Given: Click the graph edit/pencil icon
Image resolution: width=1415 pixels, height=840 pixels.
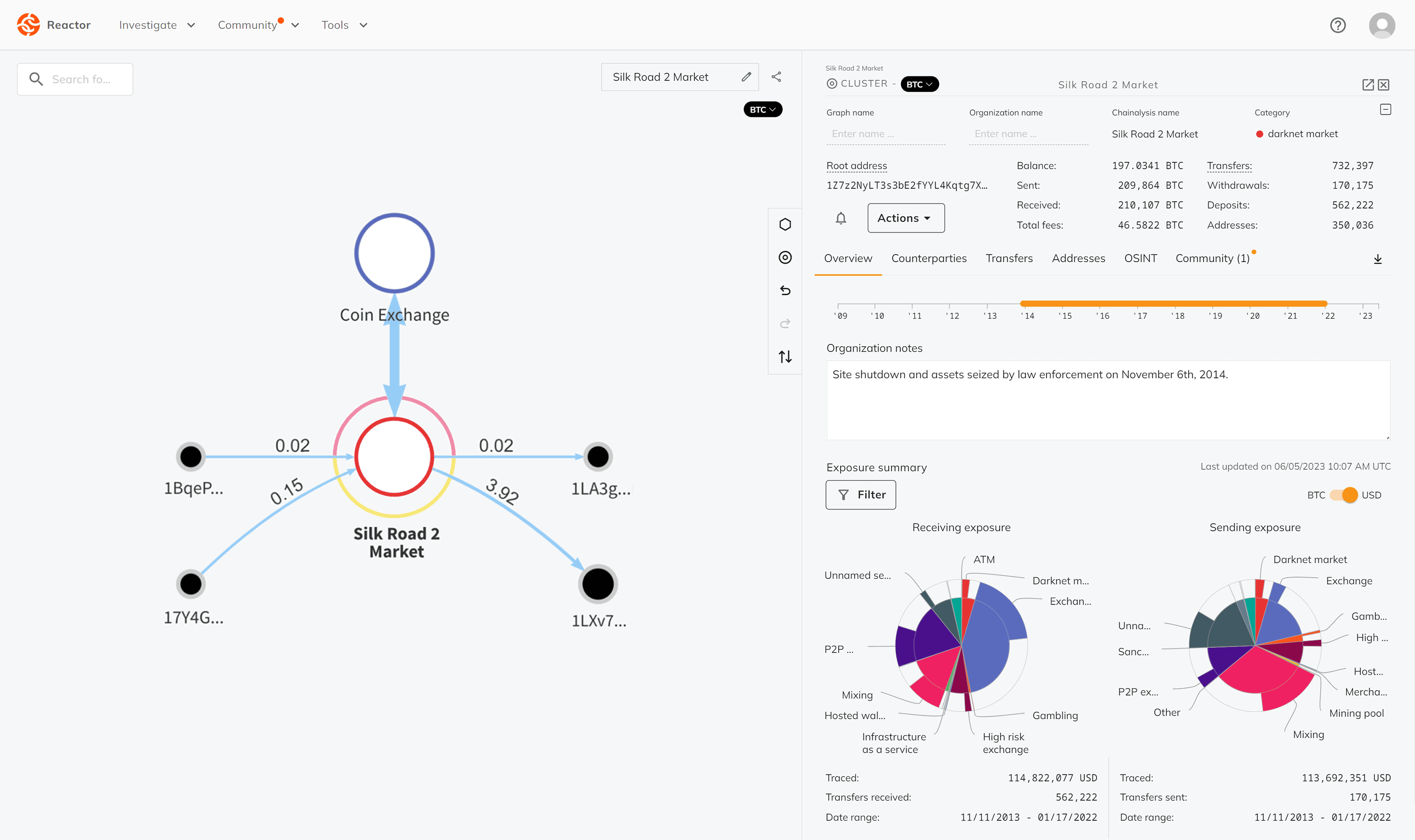Looking at the screenshot, I should coord(747,77).
